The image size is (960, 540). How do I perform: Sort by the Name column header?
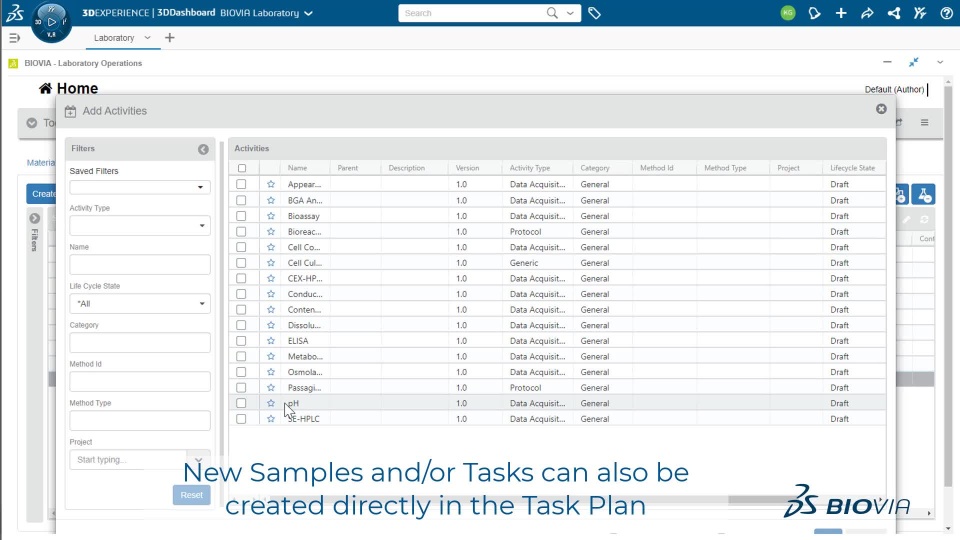point(298,168)
